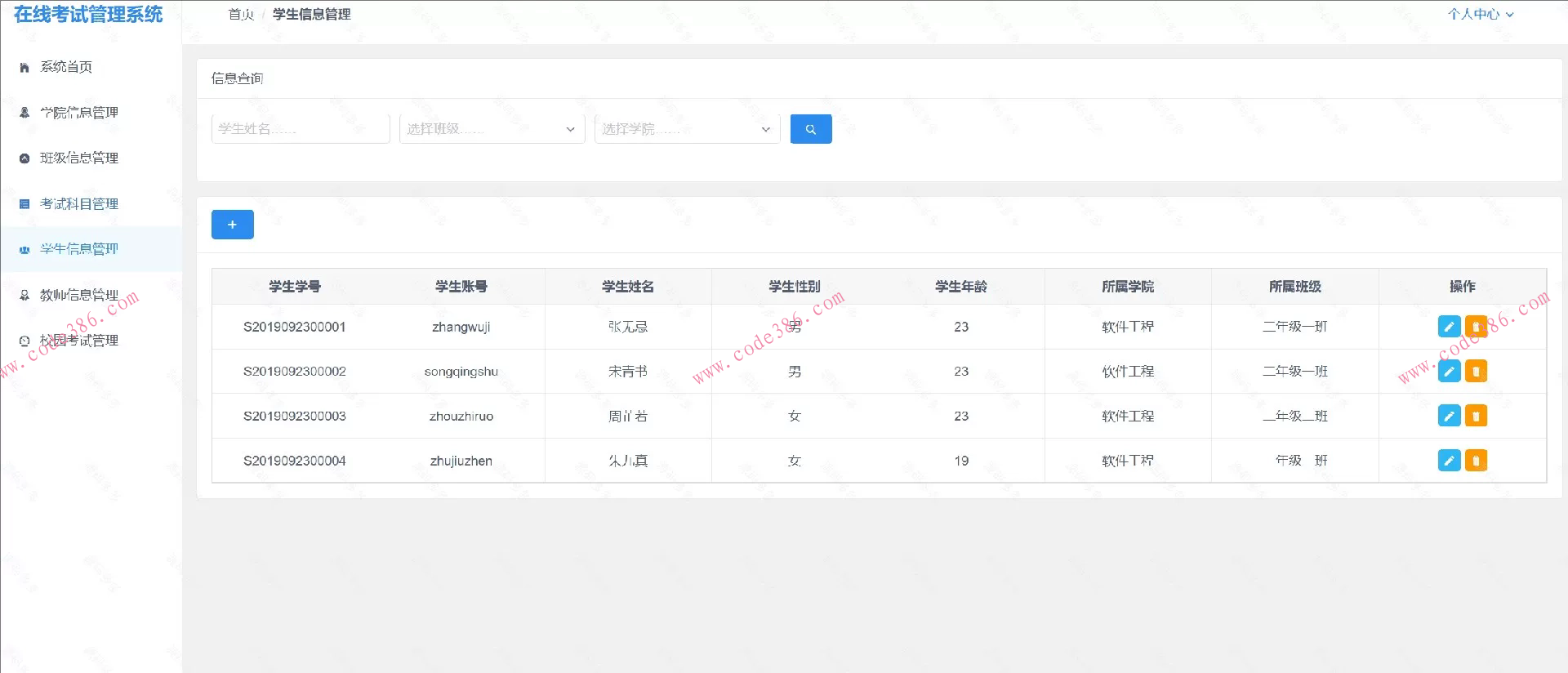Navigate to 教师信息管理 in sidebar
The height and width of the screenshot is (673, 1568).
[79, 295]
